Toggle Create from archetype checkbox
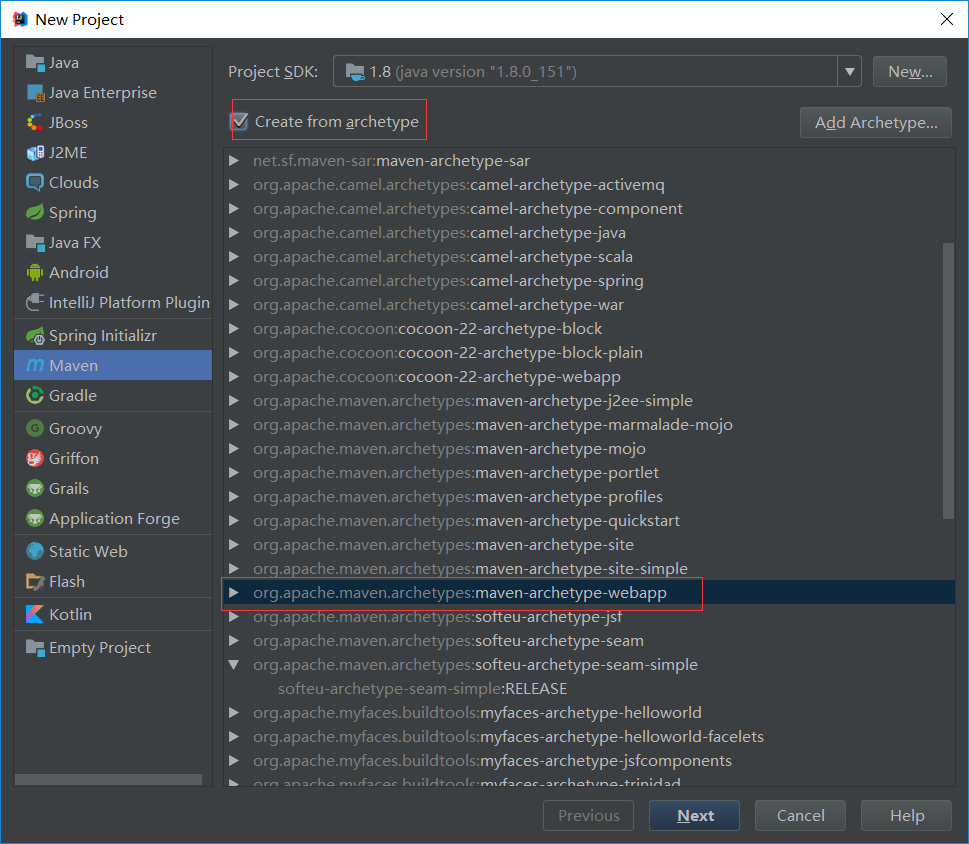The height and width of the screenshot is (844, 969). [x=240, y=122]
